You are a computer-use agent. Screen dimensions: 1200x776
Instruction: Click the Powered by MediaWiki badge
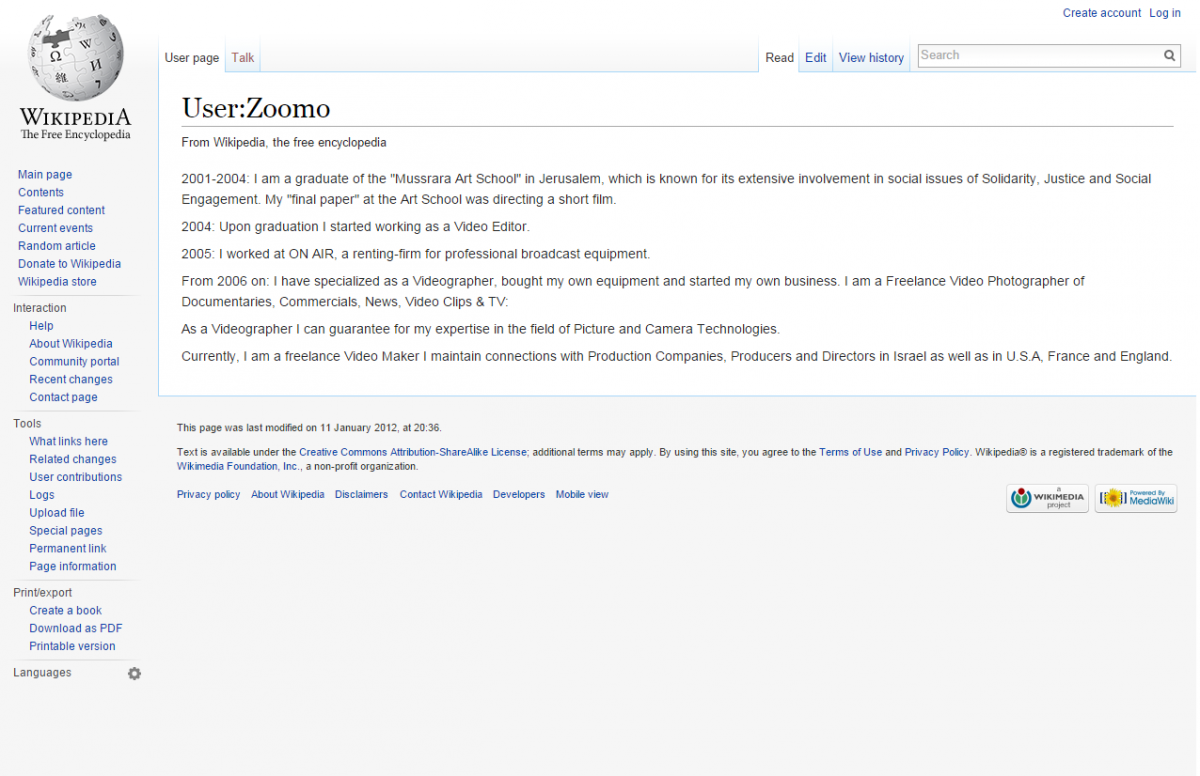click(1136, 498)
